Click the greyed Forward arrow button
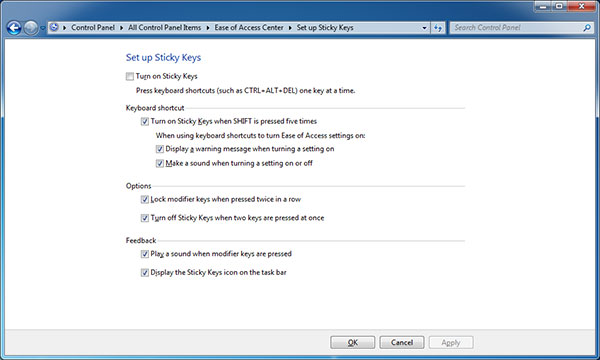The width and height of the screenshot is (600, 360). (x=31, y=28)
